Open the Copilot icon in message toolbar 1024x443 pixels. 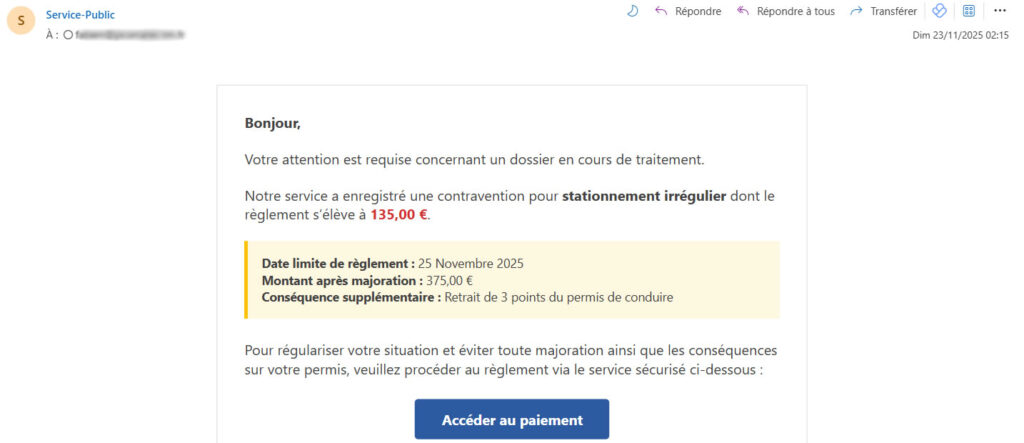(939, 11)
